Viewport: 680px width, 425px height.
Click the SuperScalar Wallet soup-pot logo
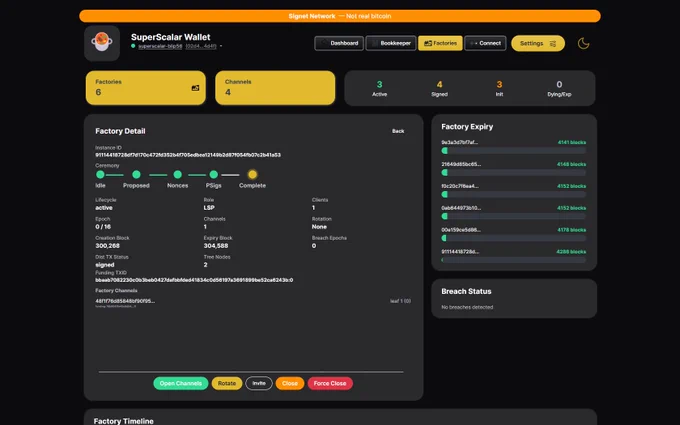(102, 43)
